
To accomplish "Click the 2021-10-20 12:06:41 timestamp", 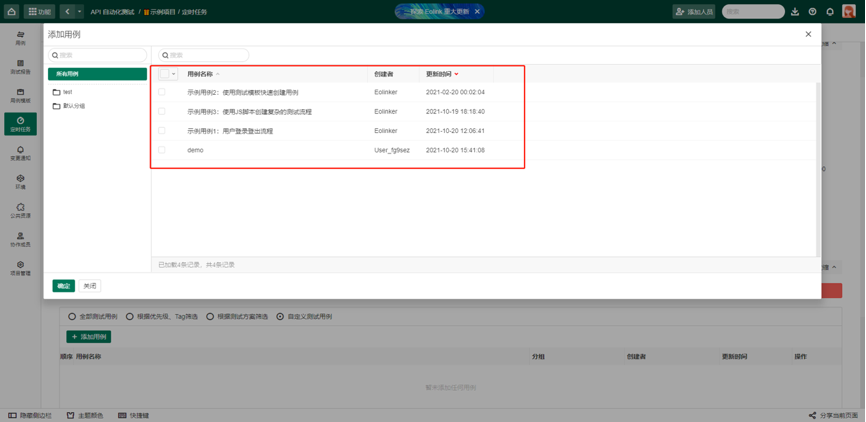I will (x=455, y=131).
